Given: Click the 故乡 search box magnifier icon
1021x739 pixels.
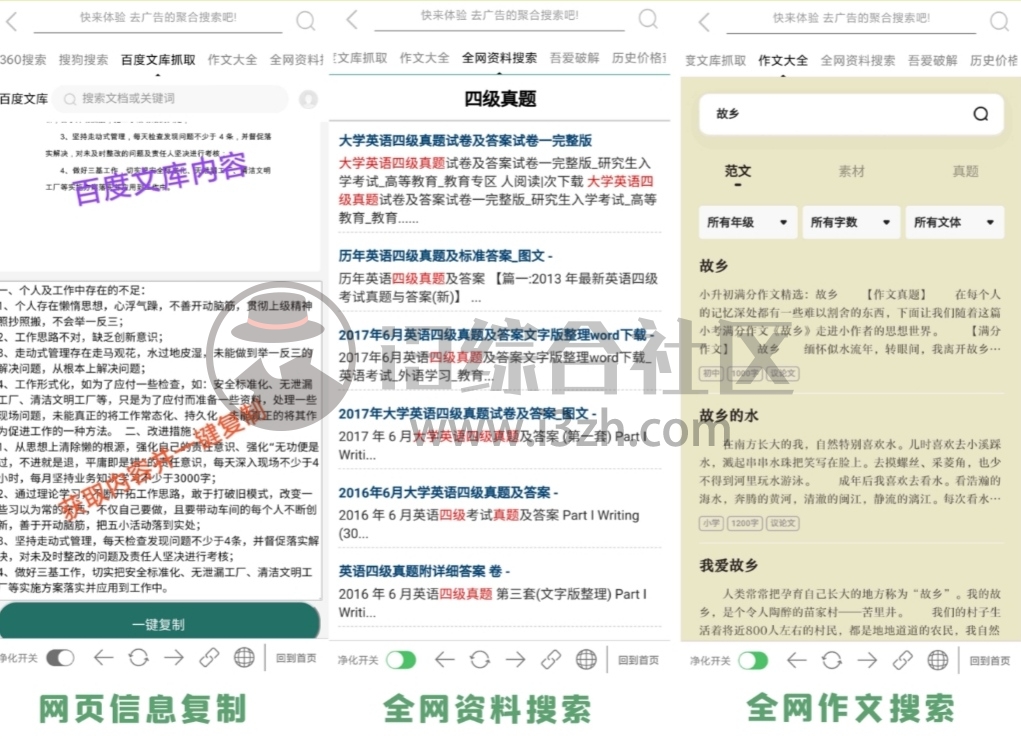Looking at the screenshot, I should [981, 114].
